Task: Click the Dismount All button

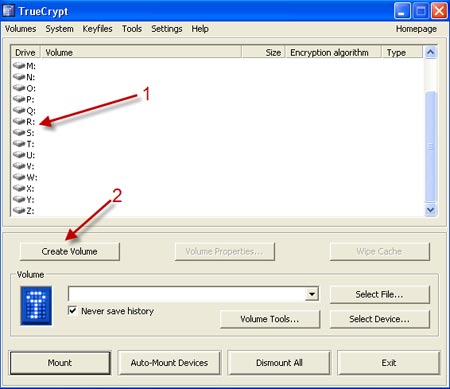Action: 279,363
